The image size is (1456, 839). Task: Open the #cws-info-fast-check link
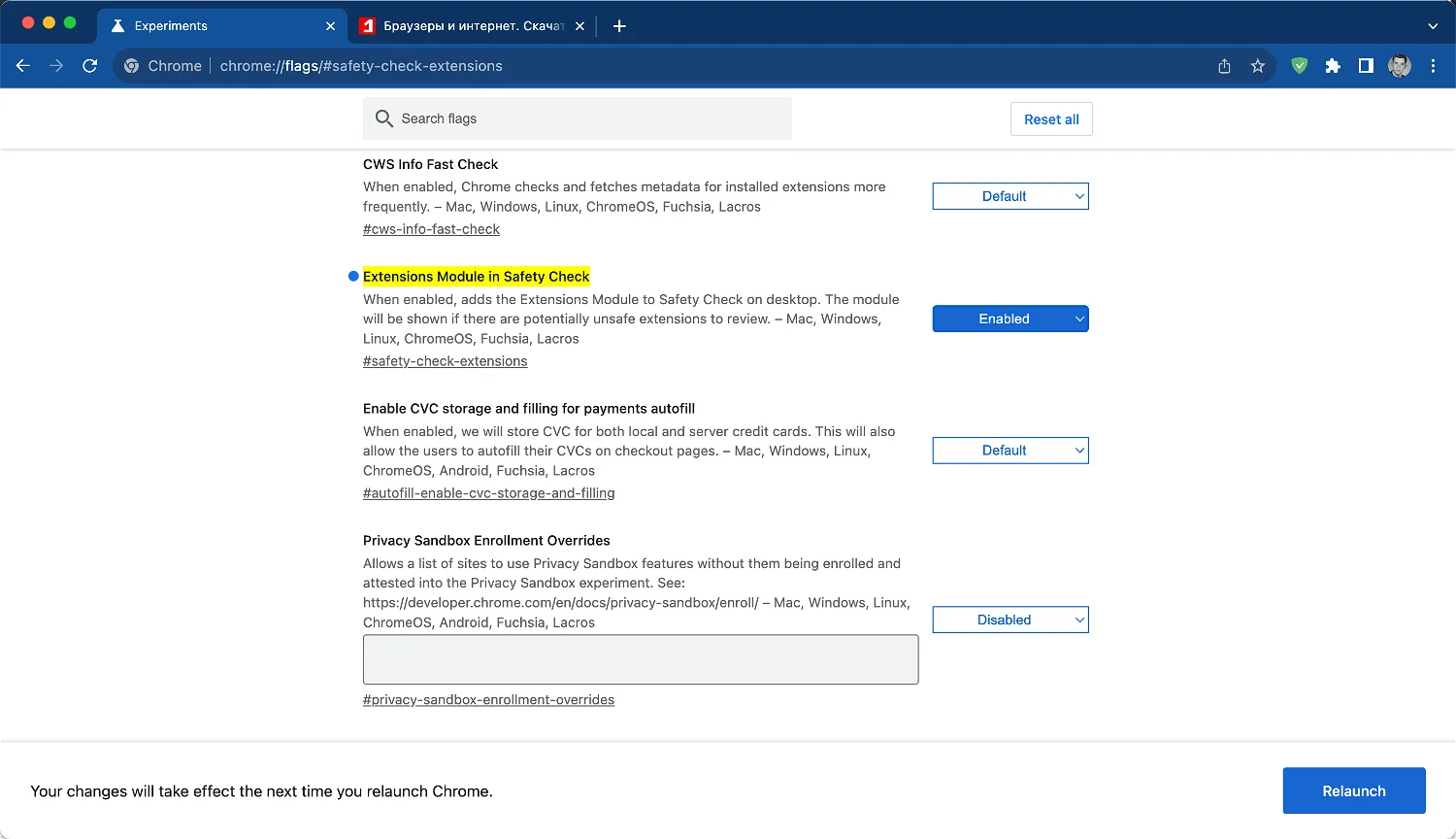click(x=431, y=229)
